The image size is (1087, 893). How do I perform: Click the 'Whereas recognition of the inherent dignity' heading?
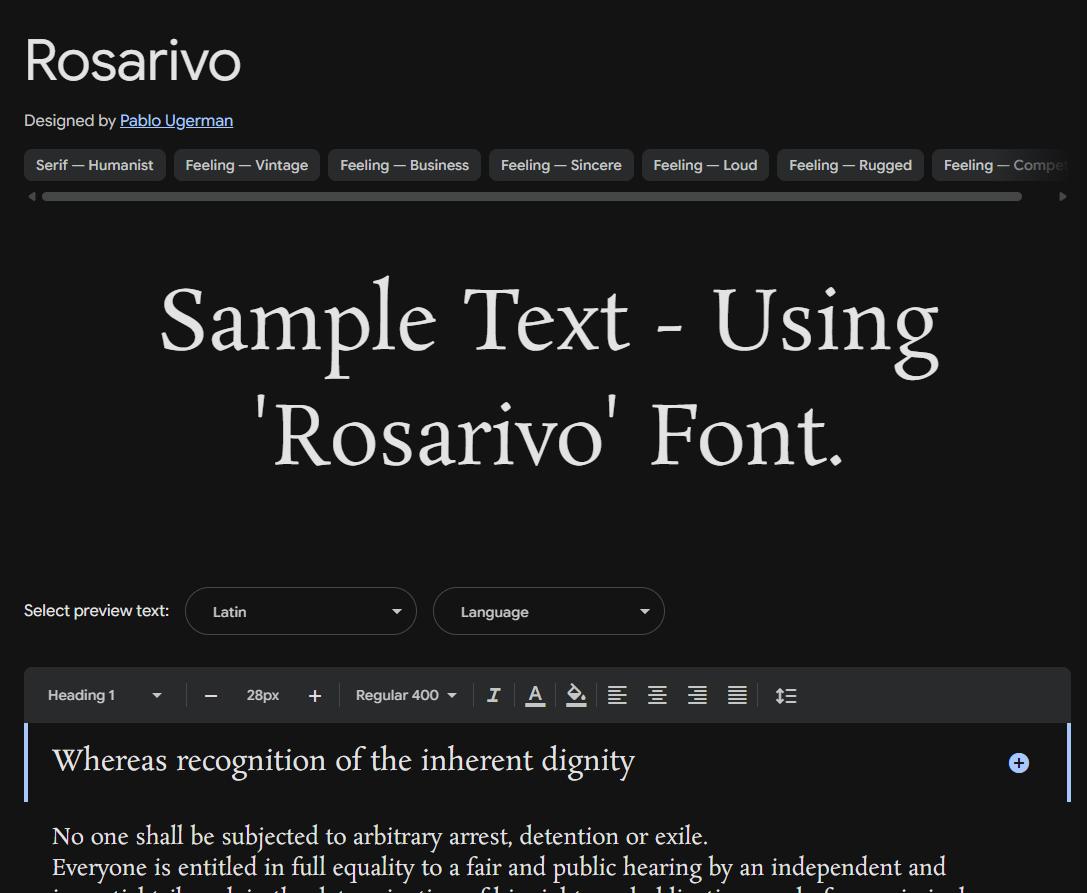pyautogui.click(x=344, y=761)
